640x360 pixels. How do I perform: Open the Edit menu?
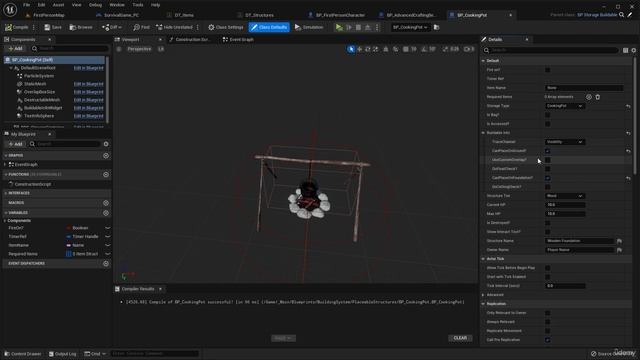(41, 5)
